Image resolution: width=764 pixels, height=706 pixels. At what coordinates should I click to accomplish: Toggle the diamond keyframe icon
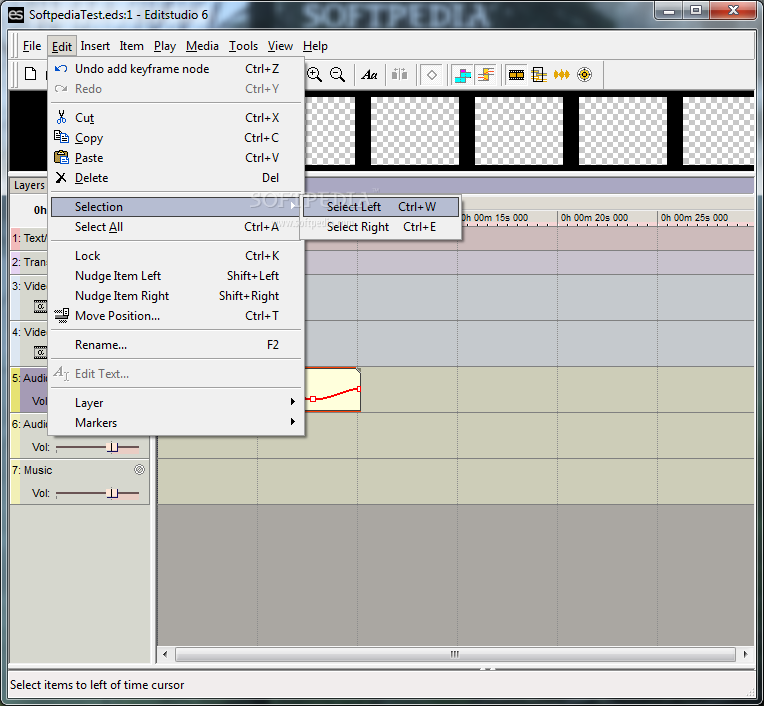click(432, 75)
